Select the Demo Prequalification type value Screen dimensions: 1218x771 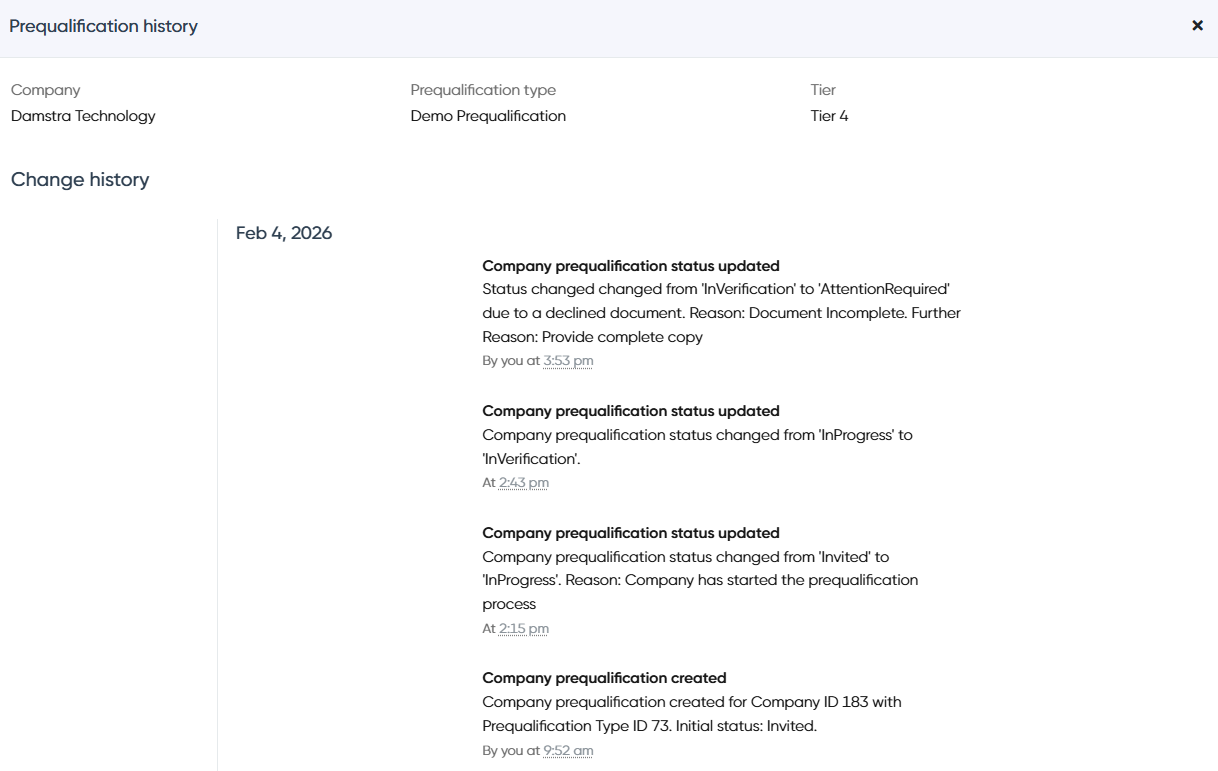pyautogui.click(x=488, y=116)
